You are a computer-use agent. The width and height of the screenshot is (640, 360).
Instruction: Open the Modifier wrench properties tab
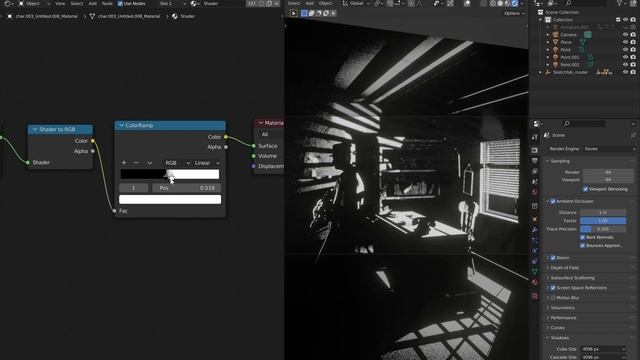coord(535,230)
